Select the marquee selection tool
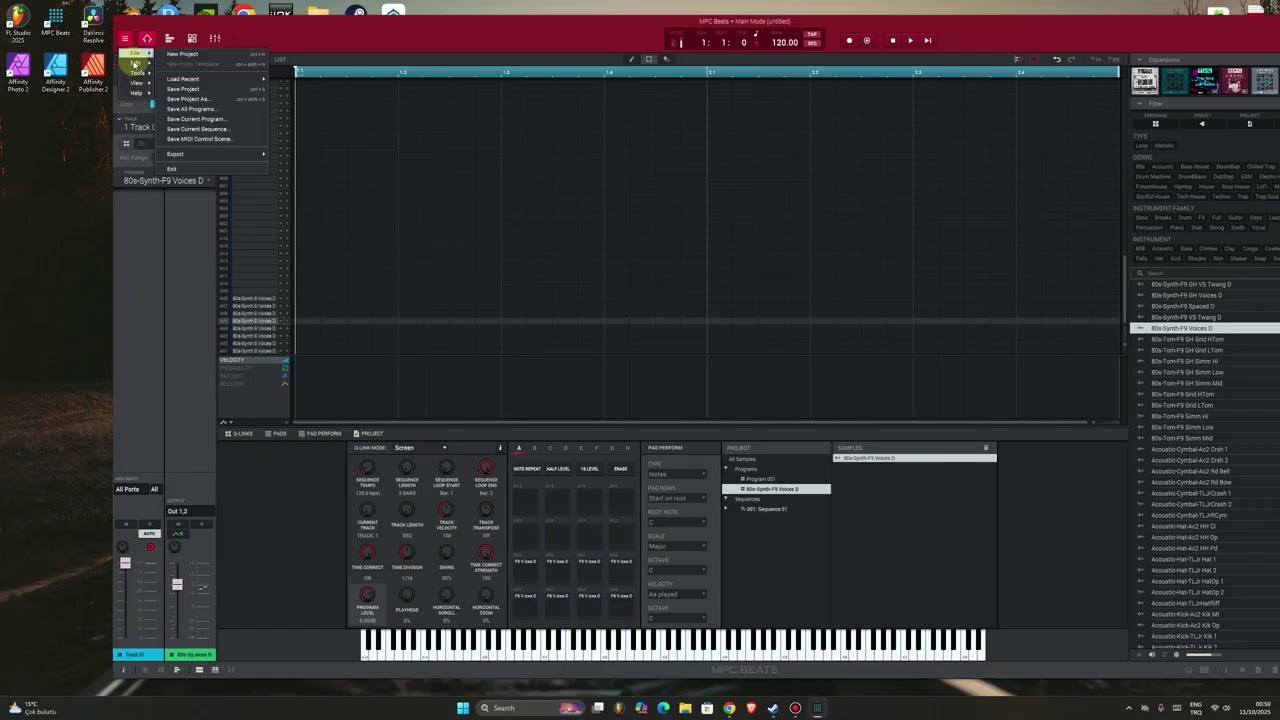This screenshot has height=720, width=1280. (649, 59)
